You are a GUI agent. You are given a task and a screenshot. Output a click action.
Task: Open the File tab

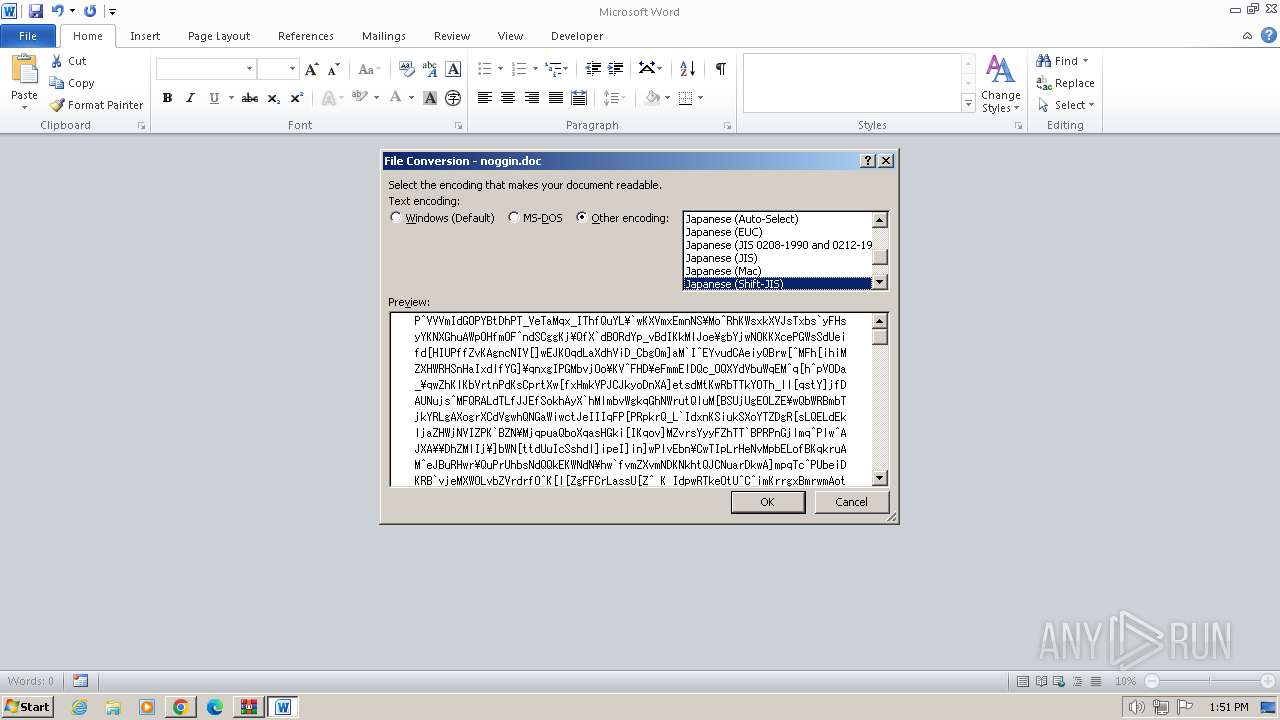tap(28, 36)
